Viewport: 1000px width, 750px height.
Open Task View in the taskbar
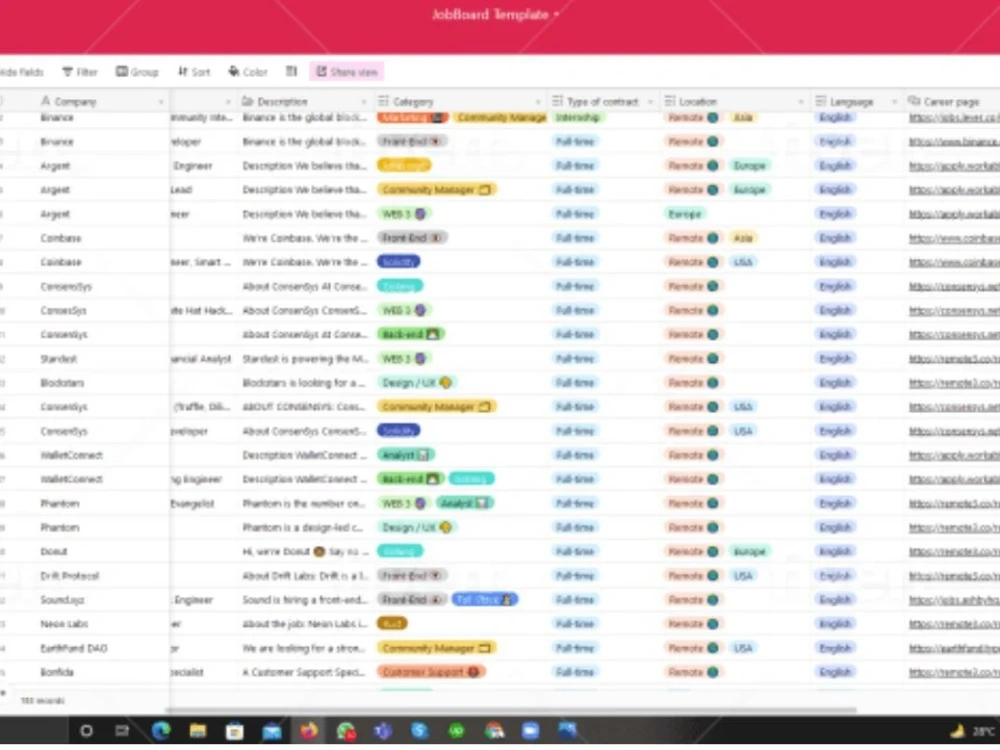(122, 731)
